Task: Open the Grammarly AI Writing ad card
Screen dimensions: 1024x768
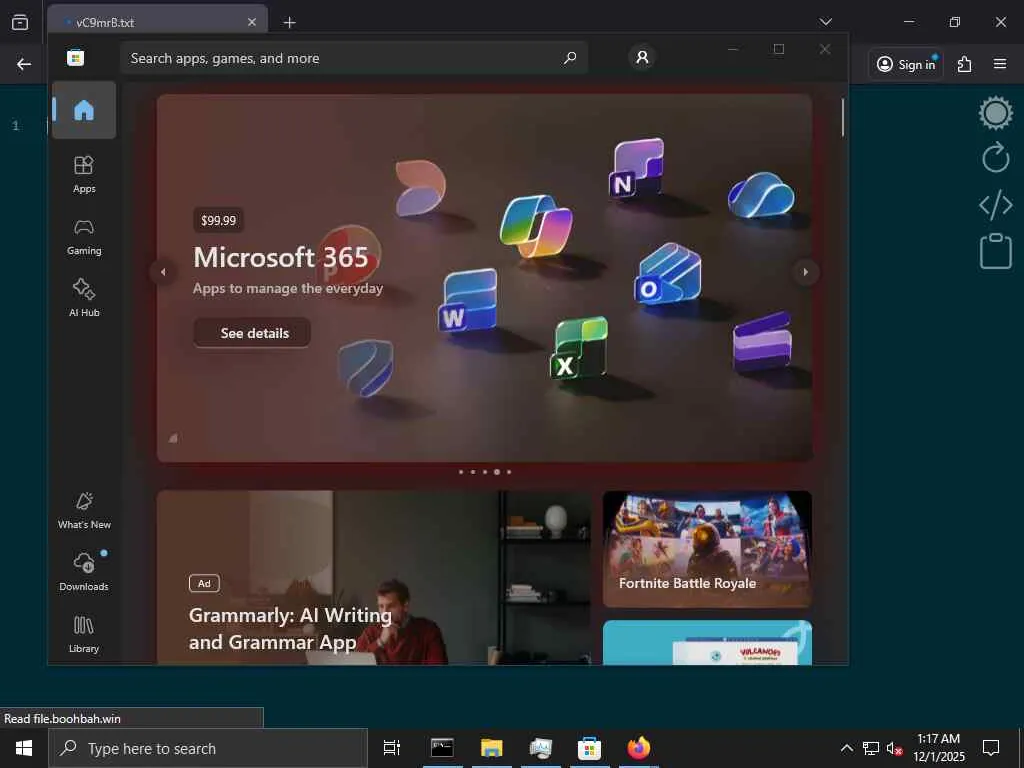Action: [374, 578]
